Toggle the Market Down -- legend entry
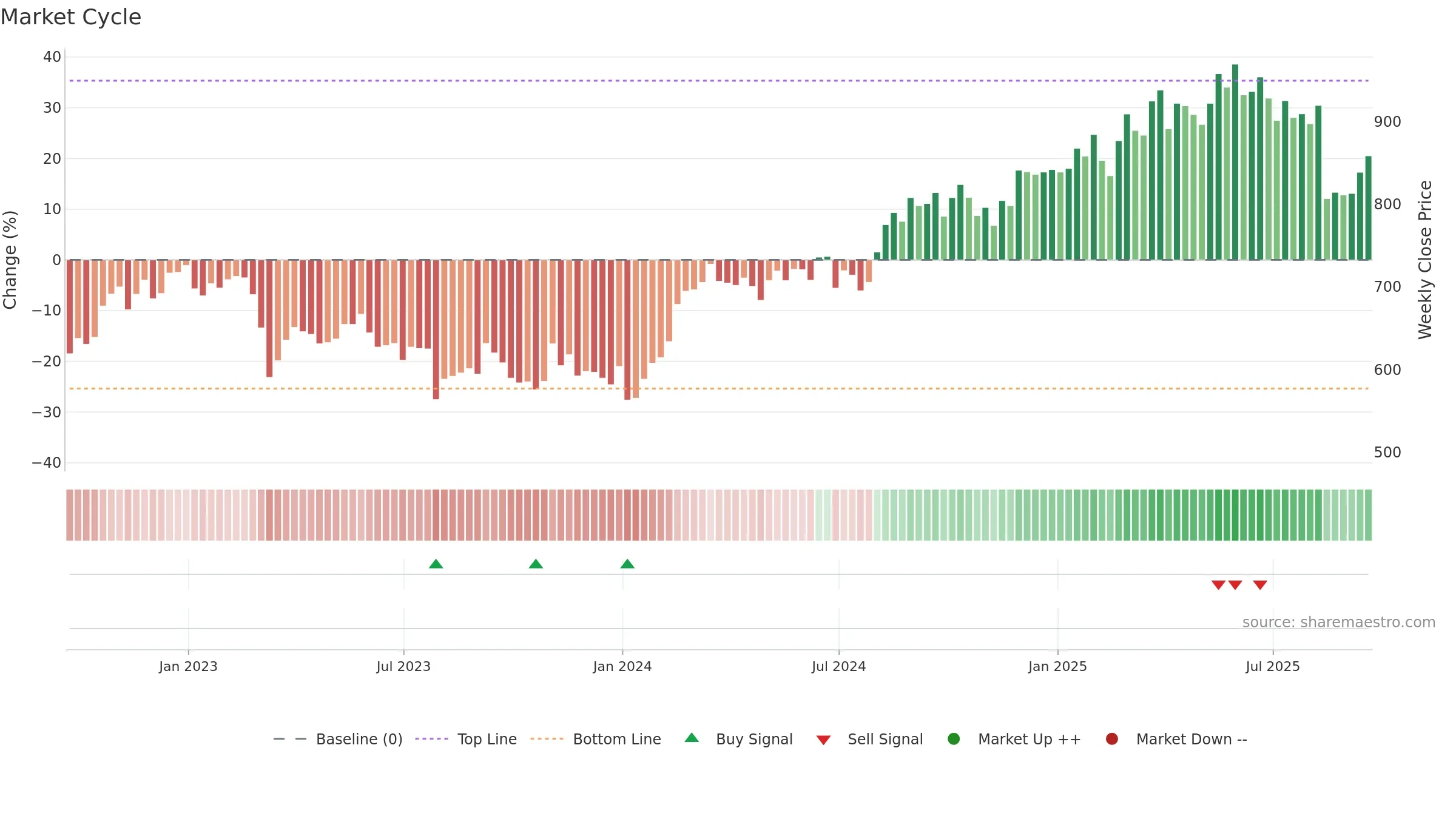 [1176, 739]
